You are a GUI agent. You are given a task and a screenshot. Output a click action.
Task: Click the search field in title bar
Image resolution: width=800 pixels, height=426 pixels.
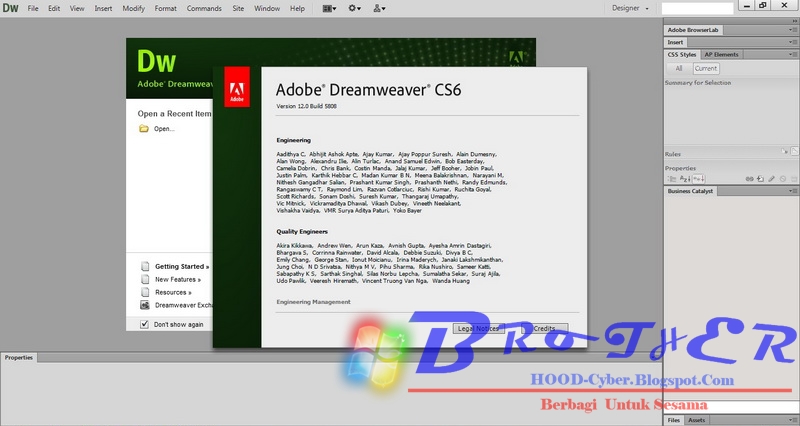pyautogui.click(x=697, y=8)
